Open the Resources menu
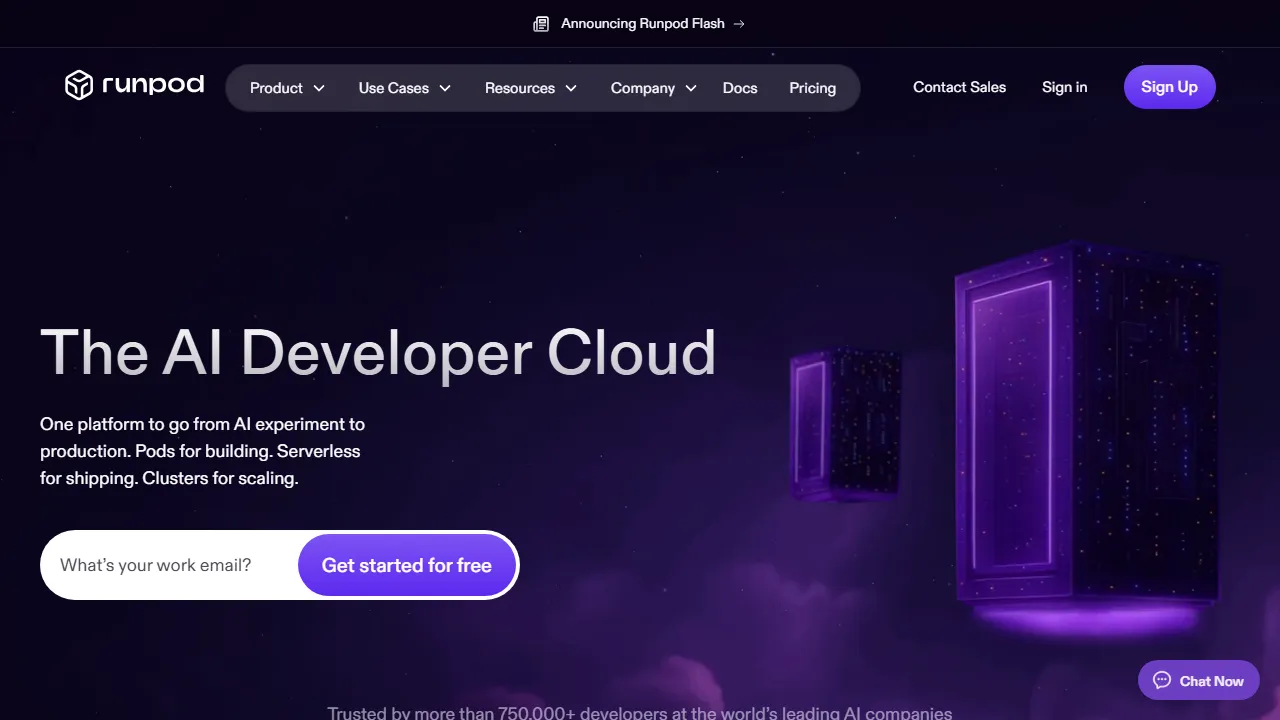Viewport: 1280px width, 720px height. (531, 88)
